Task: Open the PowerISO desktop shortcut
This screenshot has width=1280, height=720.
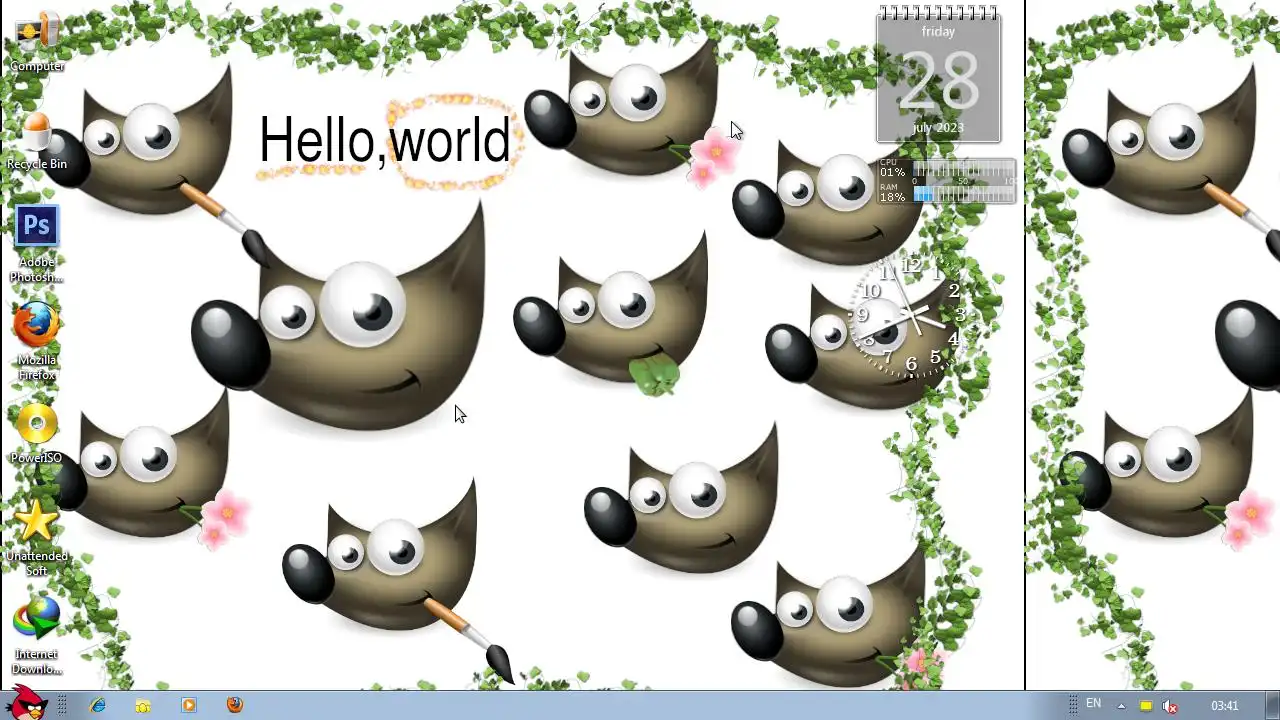Action: point(37,435)
